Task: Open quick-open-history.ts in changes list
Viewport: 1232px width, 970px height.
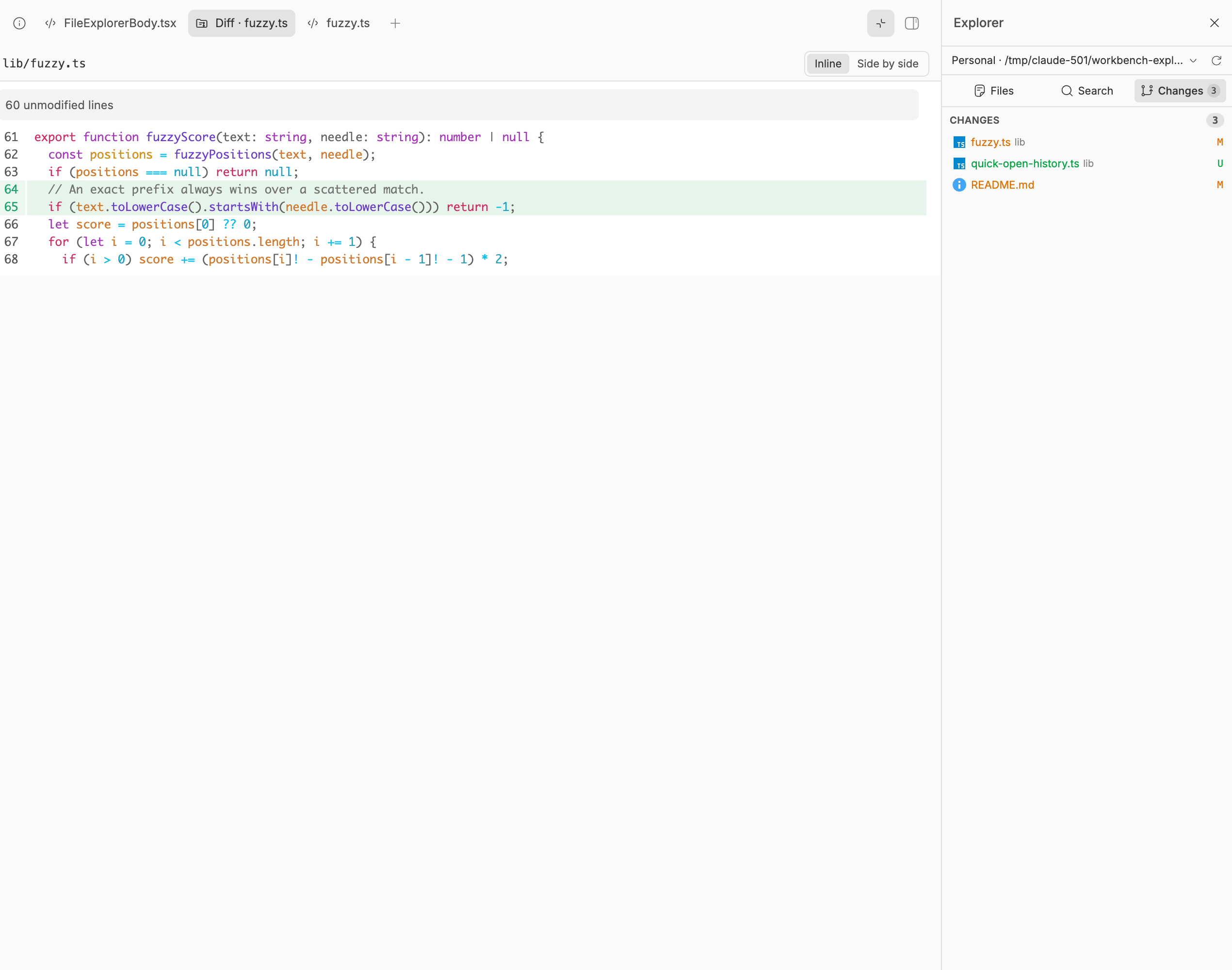Action: [x=1086, y=163]
